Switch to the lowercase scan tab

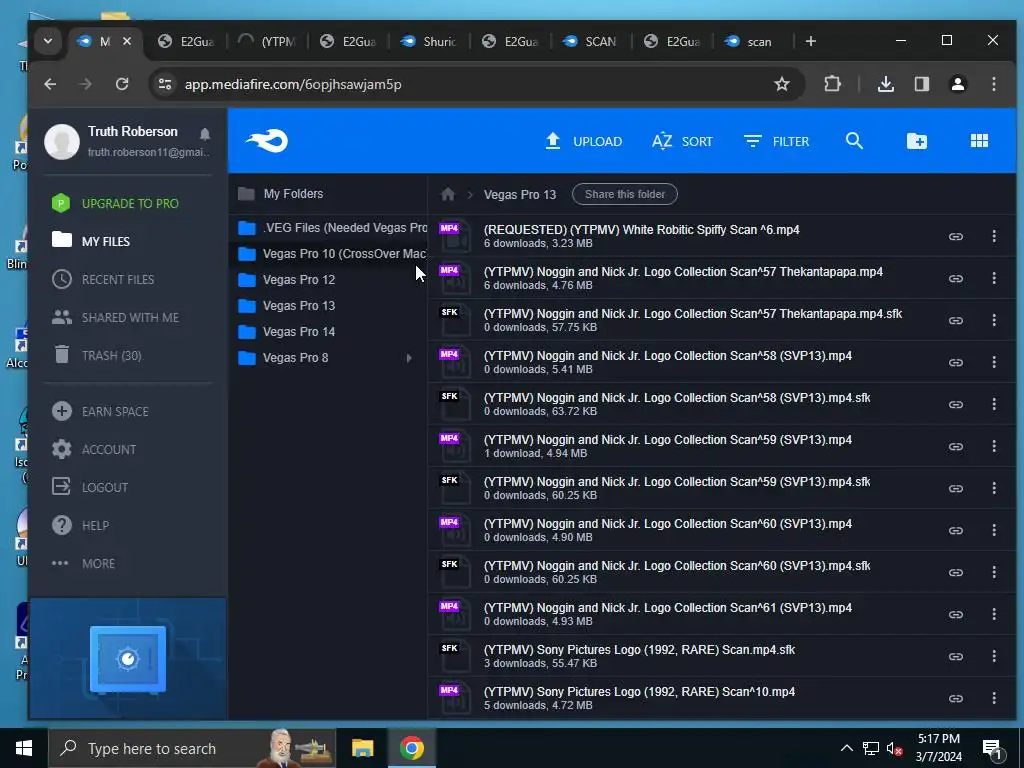pos(750,41)
